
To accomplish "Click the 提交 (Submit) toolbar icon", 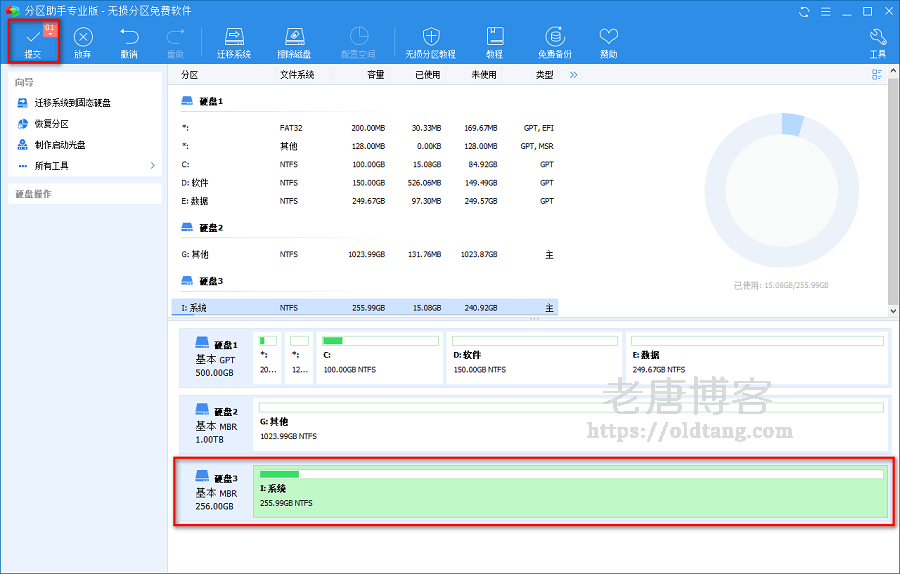I will (x=33, y=41).
